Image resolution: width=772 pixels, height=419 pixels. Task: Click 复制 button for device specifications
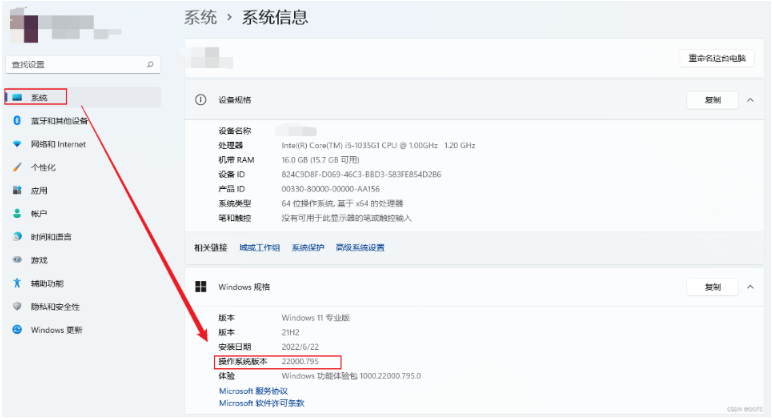pos(712,100)
